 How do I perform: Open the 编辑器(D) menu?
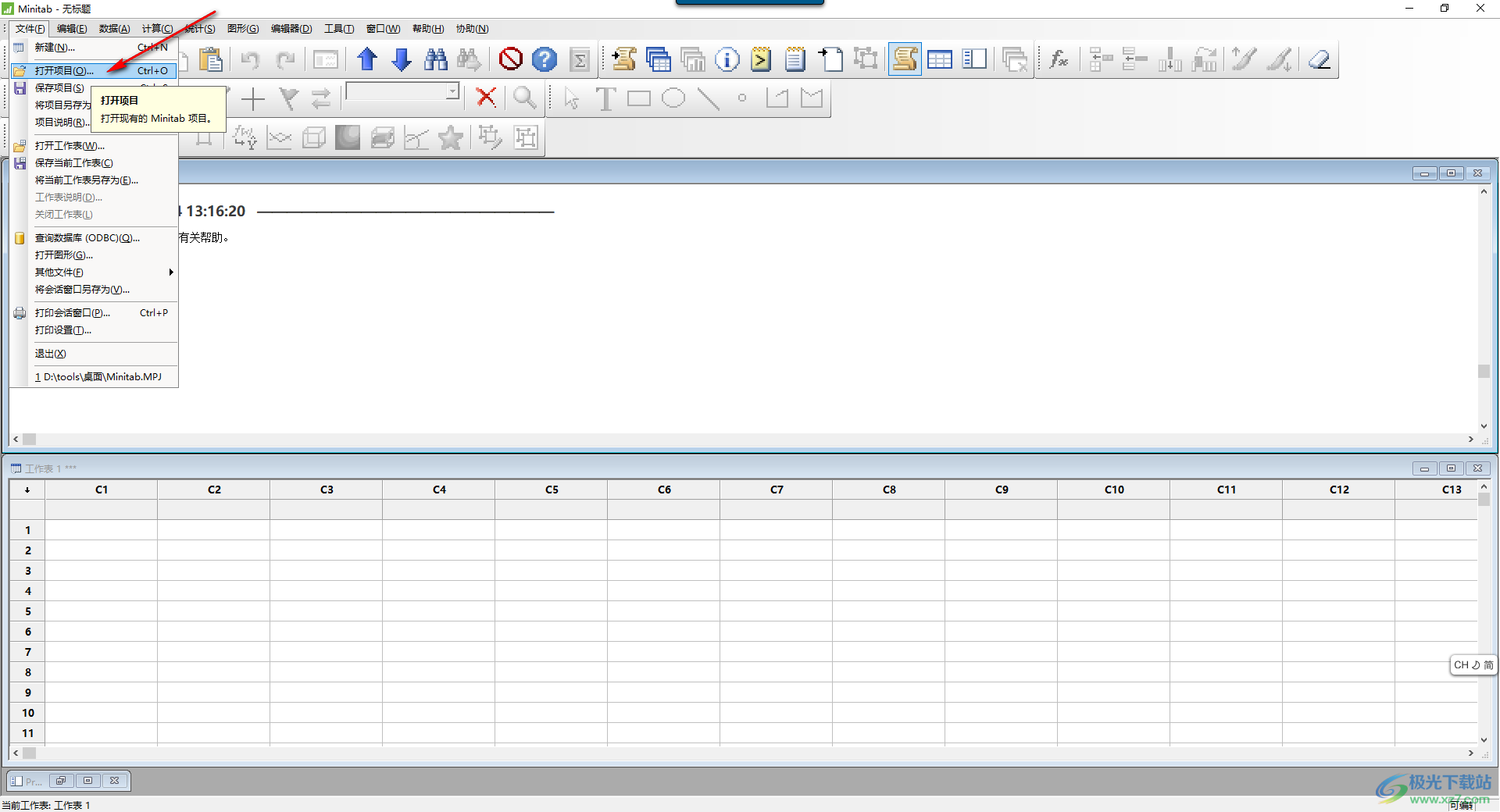click(x=291, y=29)
